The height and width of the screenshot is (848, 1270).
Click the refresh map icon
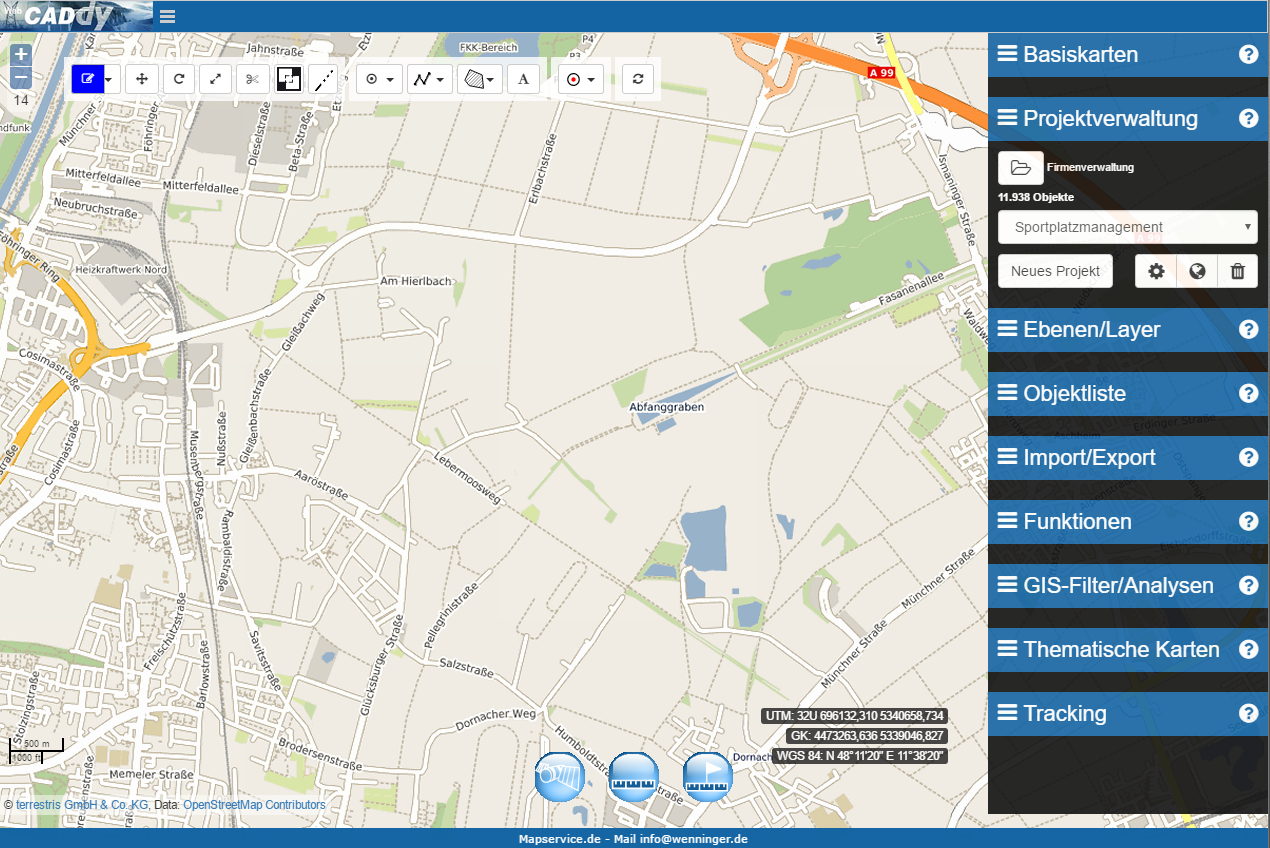[x=637, y=79]
